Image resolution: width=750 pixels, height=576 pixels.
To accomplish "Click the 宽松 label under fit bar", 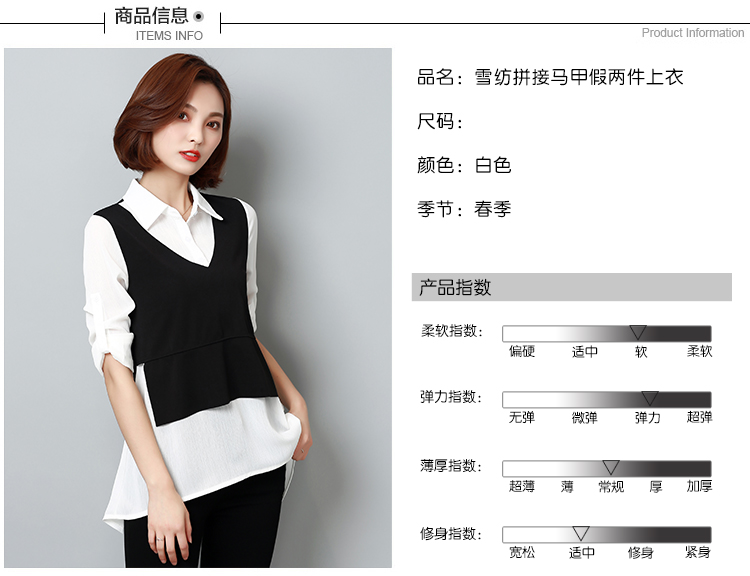I will pos(522,553).
